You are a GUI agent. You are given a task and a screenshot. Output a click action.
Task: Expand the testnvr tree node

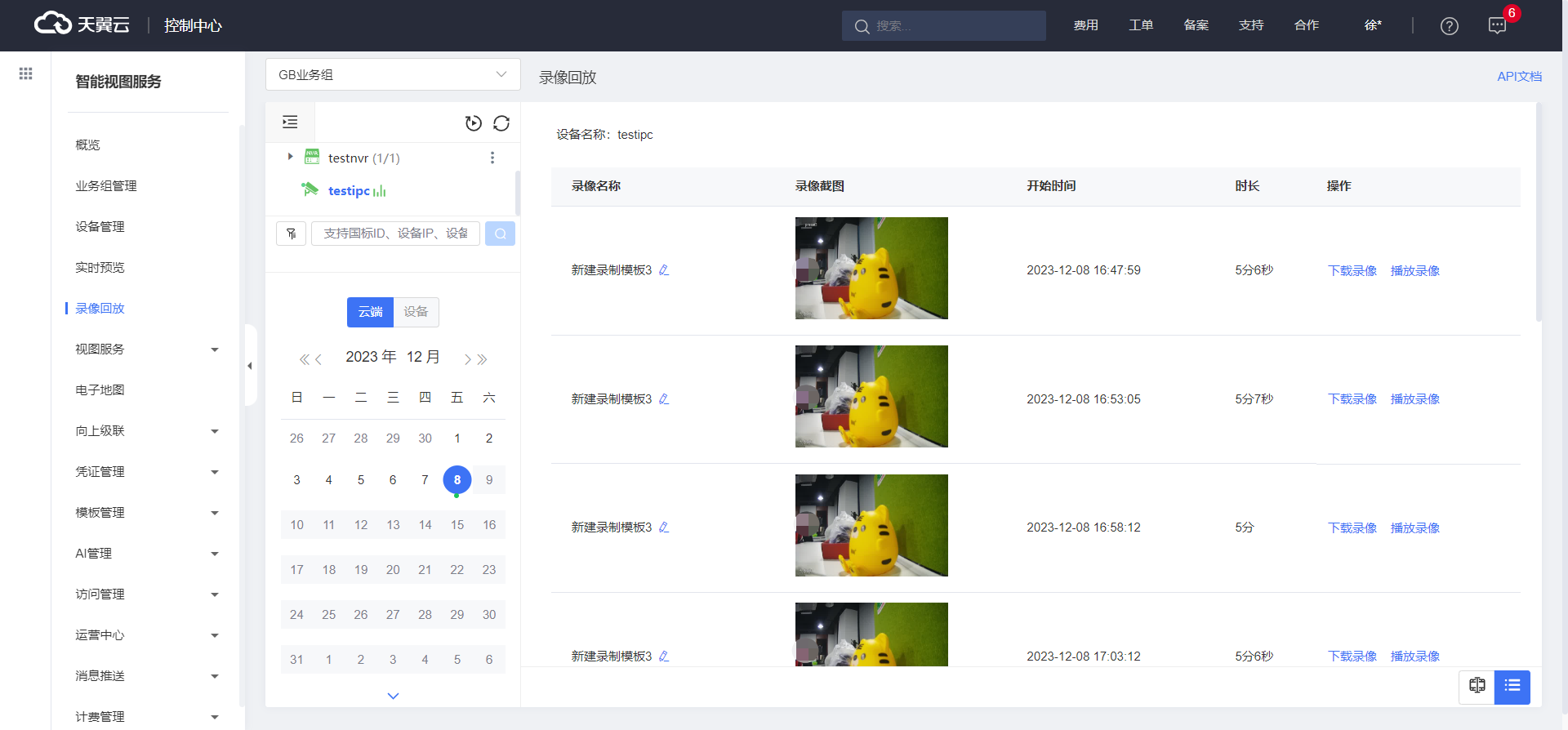click(x=290, y=156)
